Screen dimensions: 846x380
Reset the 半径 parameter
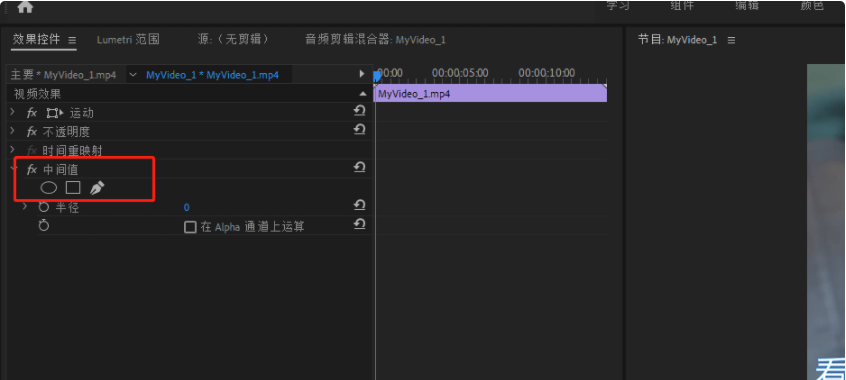tap(359, 205)
